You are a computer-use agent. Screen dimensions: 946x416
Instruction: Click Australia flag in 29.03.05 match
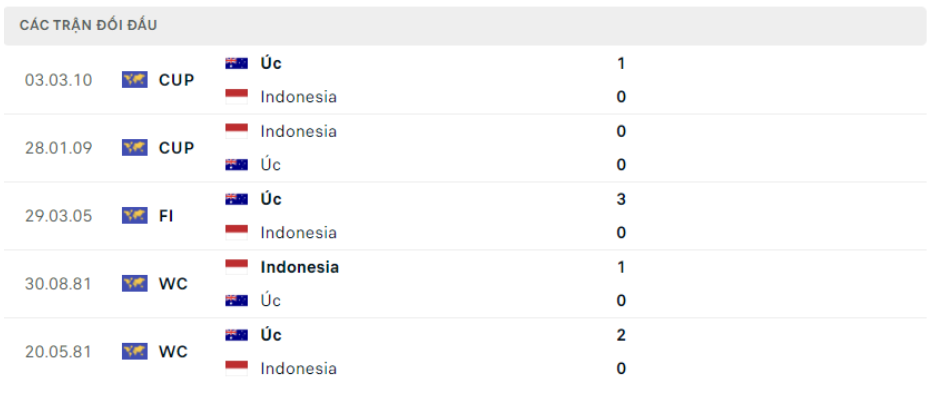[236, 199]
